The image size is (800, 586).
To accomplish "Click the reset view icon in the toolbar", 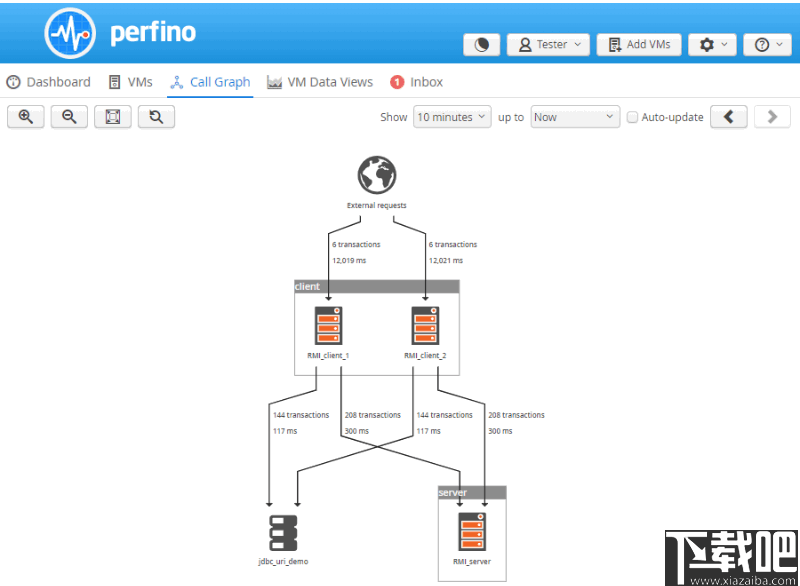I will click(x=154, y=116).
